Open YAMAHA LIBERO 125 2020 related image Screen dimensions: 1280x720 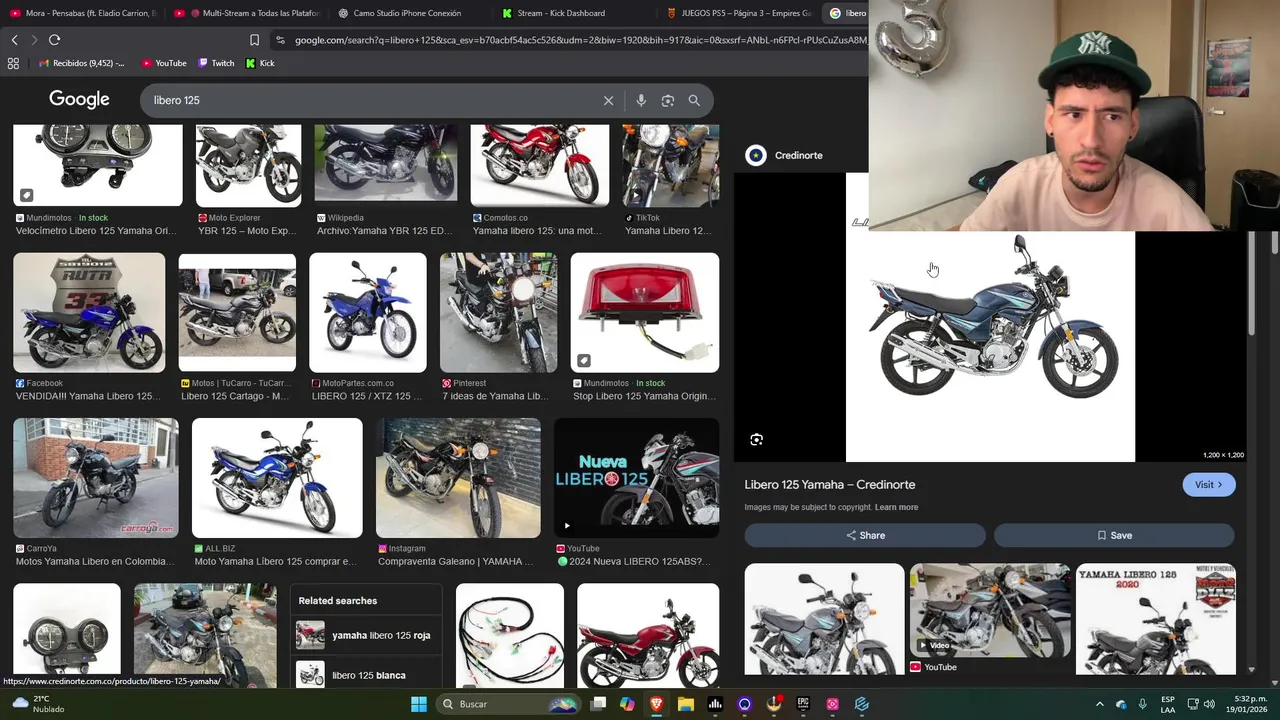pyautogui.click(x=1155, y=619)
